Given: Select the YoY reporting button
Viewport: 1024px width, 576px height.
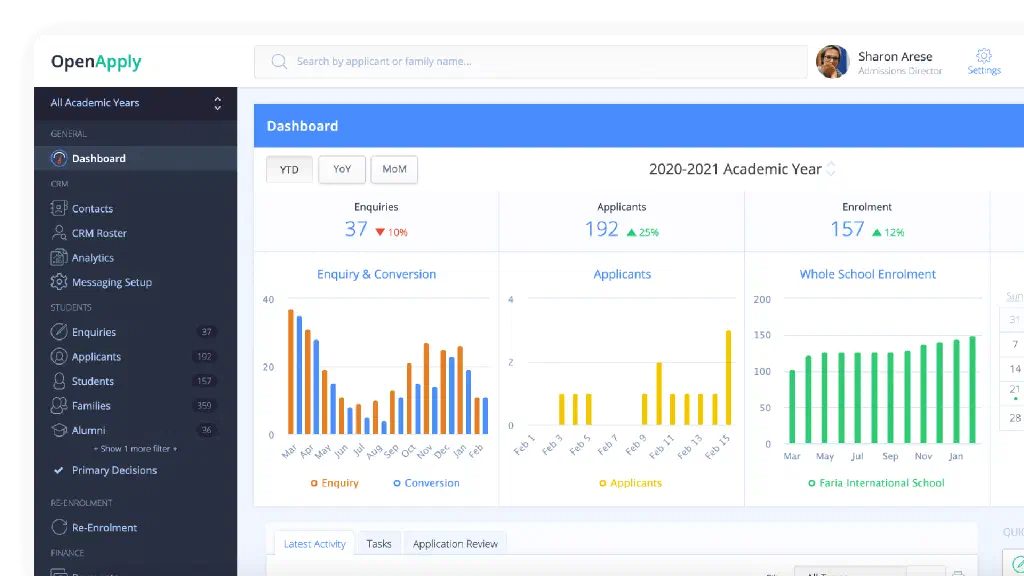Looking at the screenshot, I should [x=342, y=169].
